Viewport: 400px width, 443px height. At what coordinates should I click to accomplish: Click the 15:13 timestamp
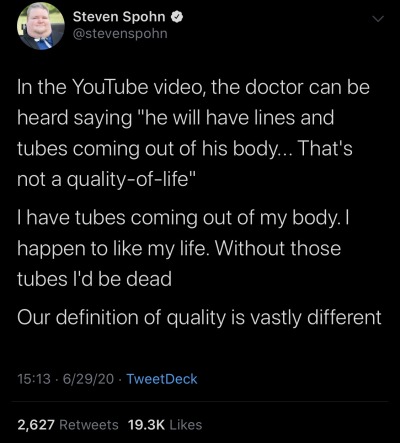coord(34,379)
